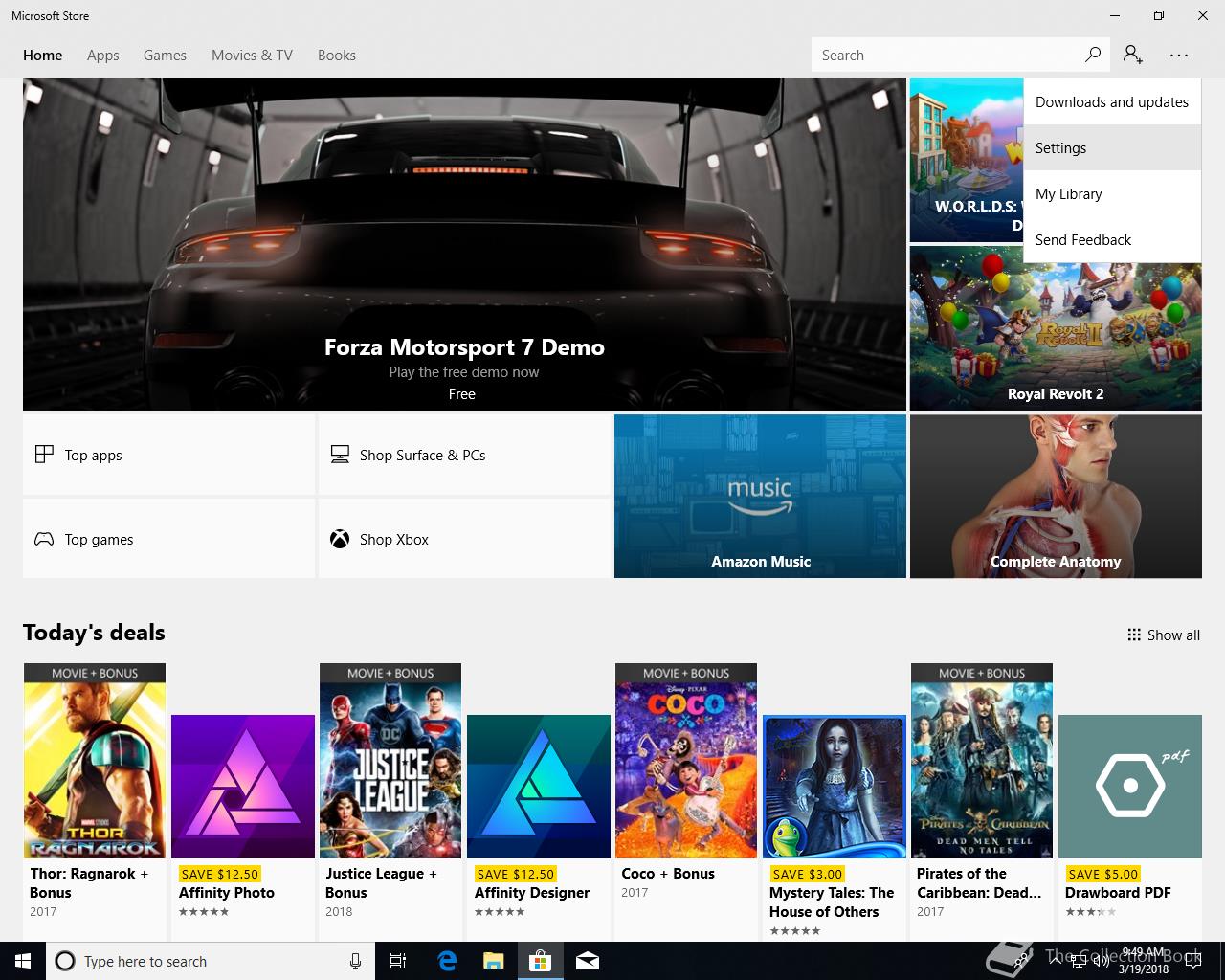Open the Books tab
The width and height of the screenshot is (1225, 980).
pyautogui.click(x=337, y=56)
